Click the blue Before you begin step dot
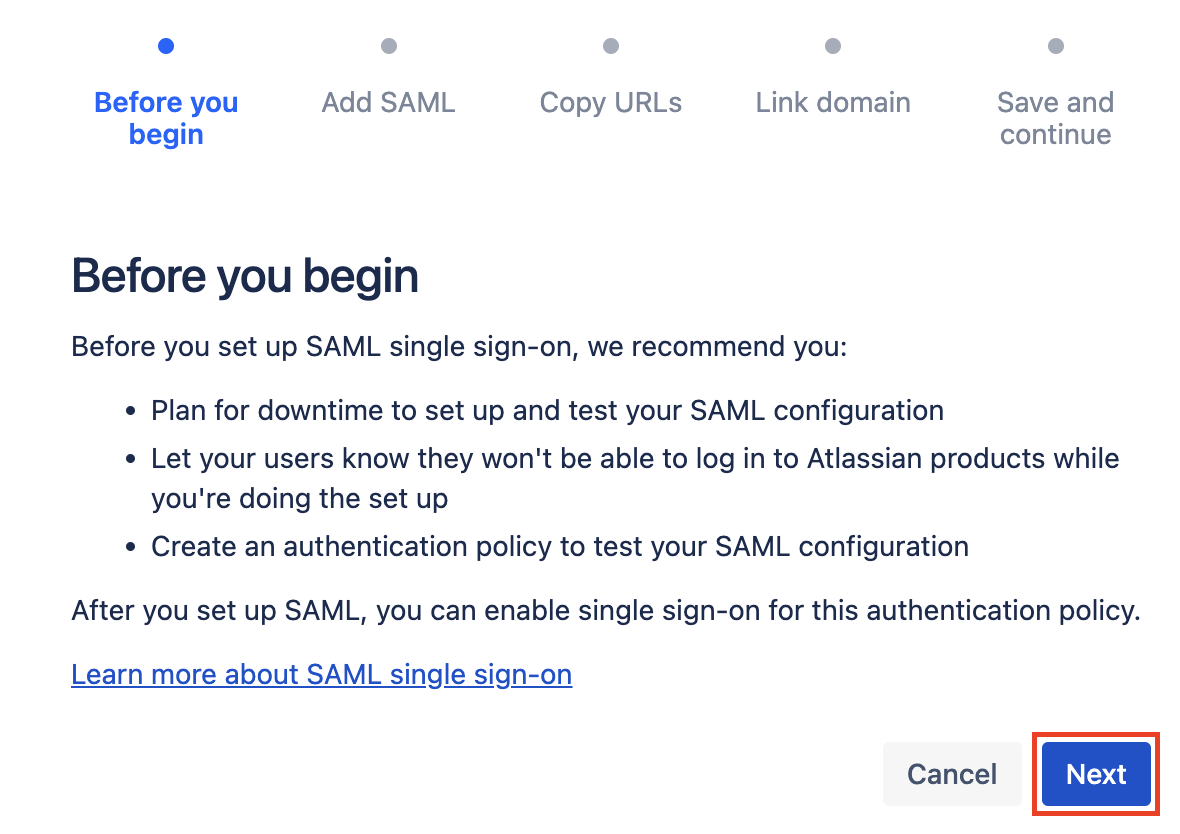 [x=166, y=46]
